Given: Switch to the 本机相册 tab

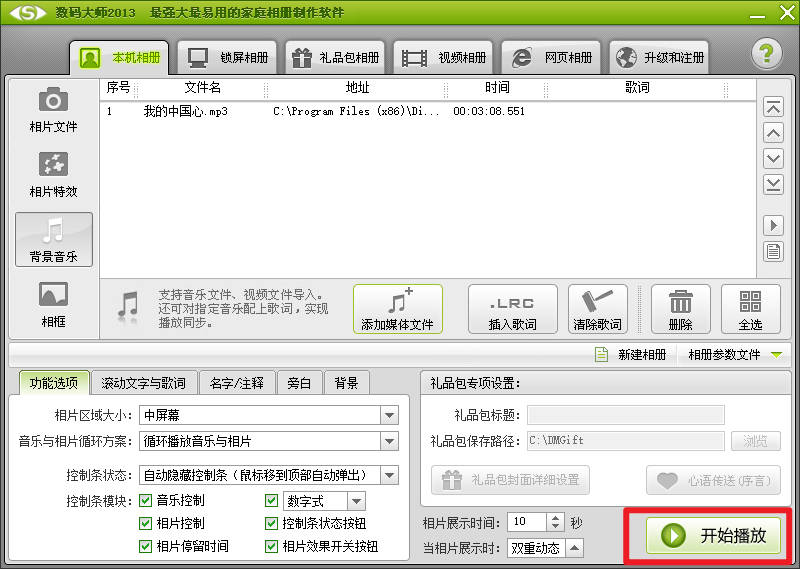Looking at the screenshot, I should coord(119,58).
